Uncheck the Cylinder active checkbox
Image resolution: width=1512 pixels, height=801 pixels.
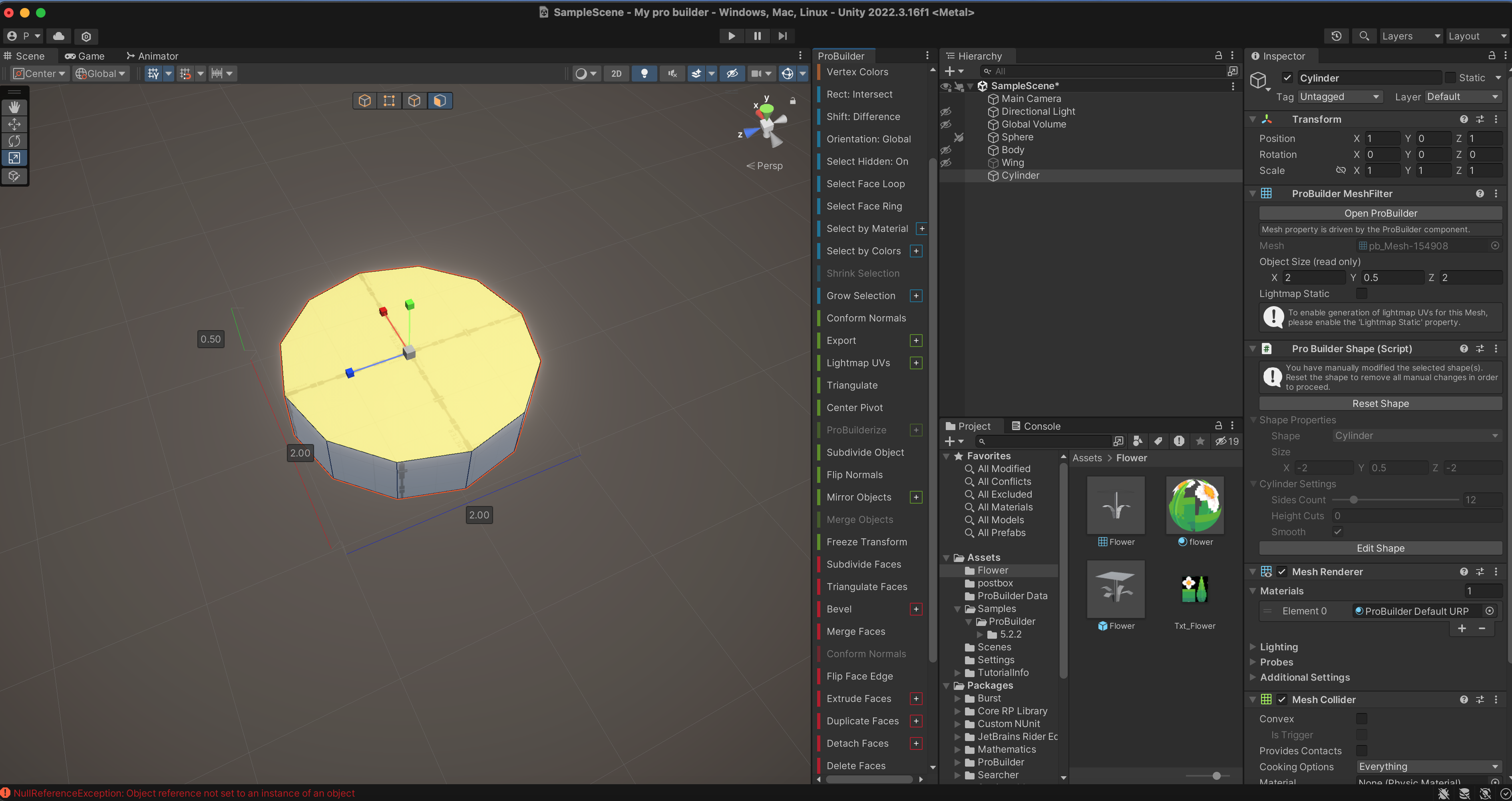tap(1287, 78)
